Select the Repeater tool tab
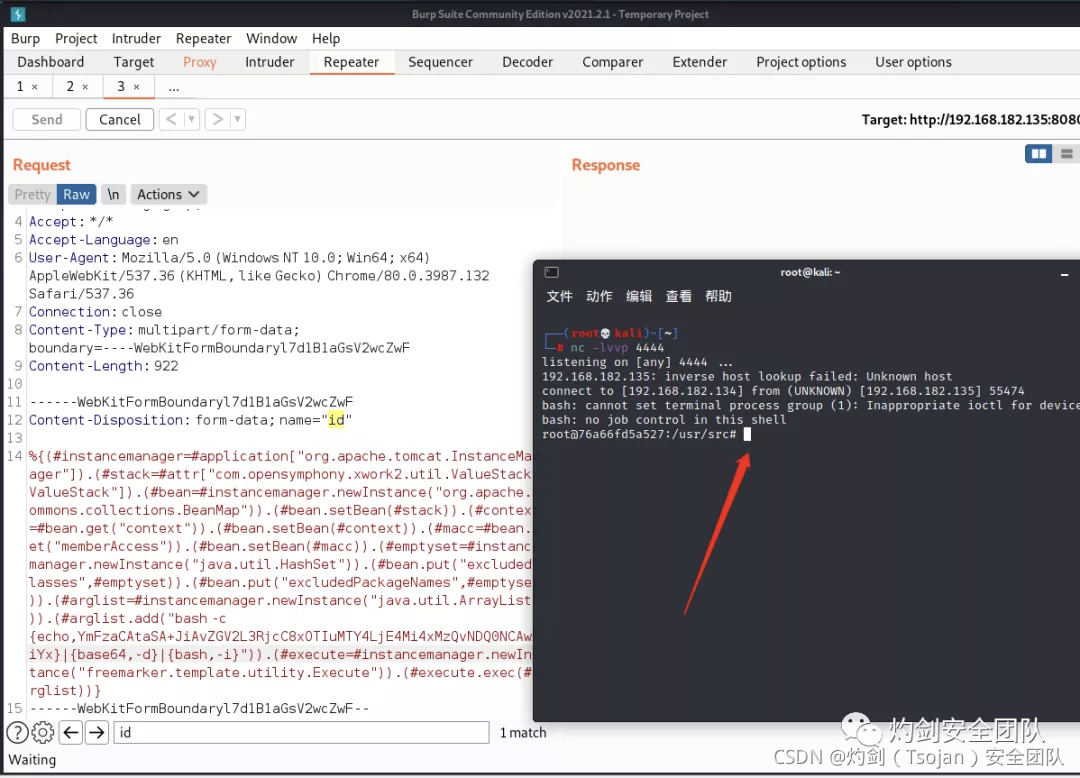This screenshot has width=1080, height=778. [351, 62]
